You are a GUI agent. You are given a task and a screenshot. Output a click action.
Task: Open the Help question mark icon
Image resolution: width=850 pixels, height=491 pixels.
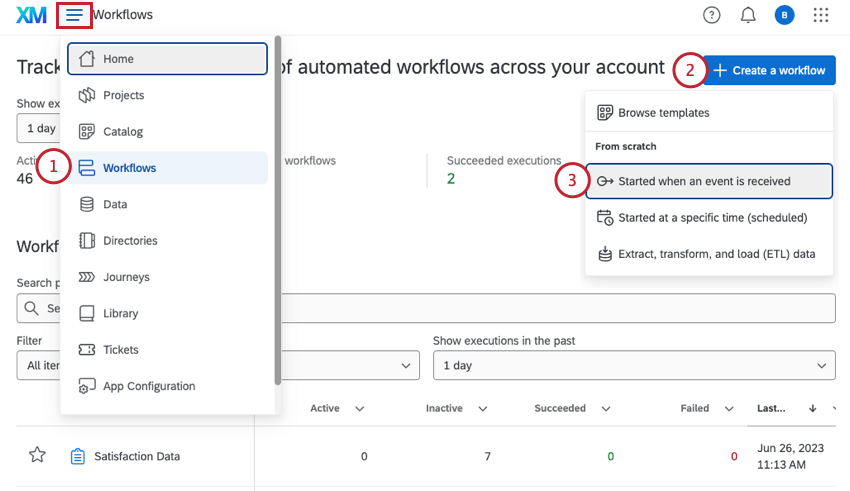(711, 15)
